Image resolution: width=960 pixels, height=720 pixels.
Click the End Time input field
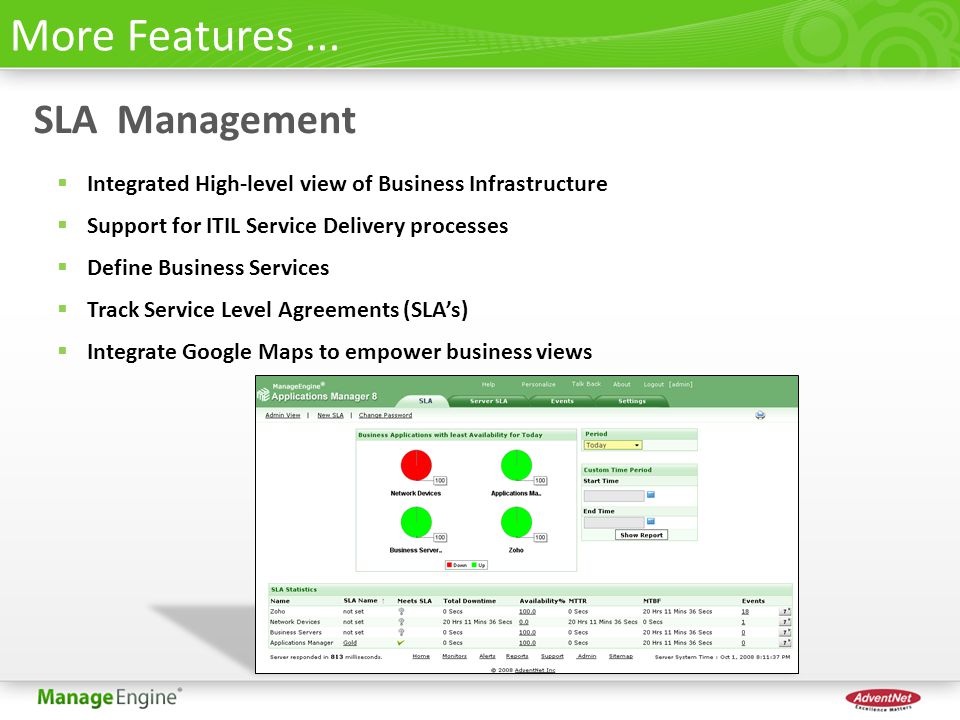coord(614,522)
